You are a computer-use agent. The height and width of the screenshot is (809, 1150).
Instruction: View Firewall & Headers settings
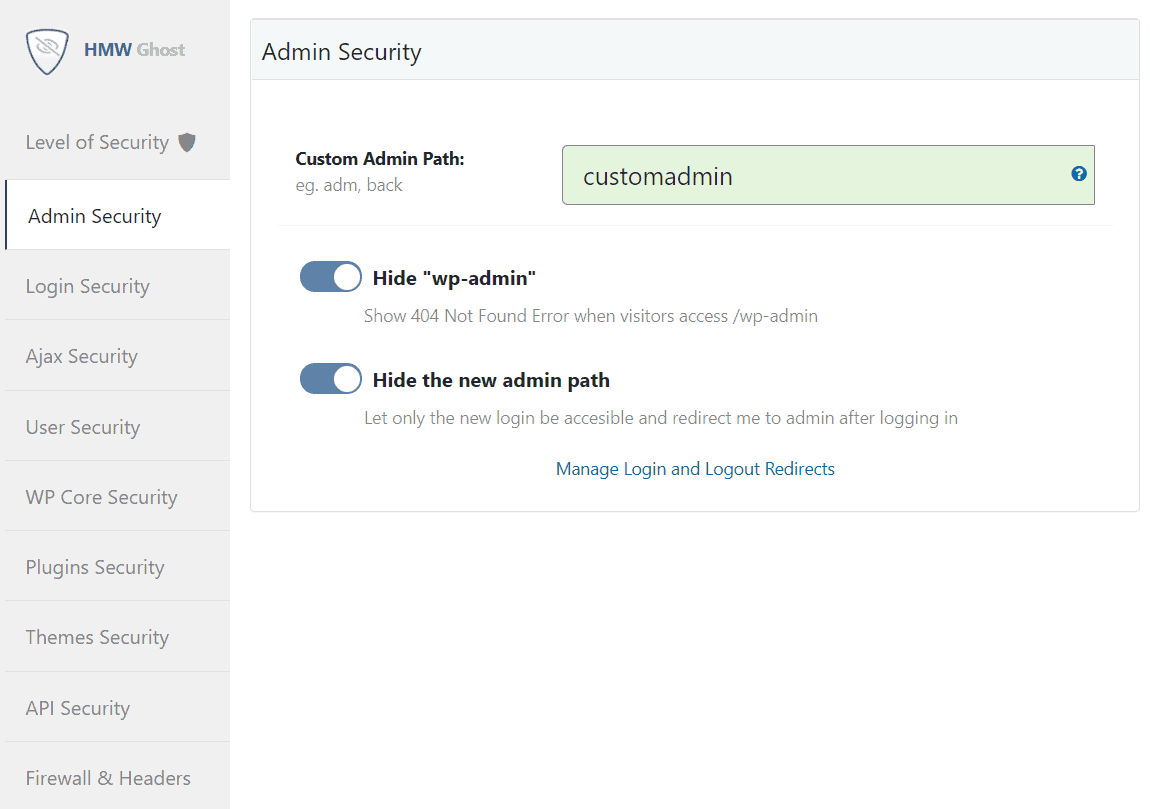click(x=107, y=777)
